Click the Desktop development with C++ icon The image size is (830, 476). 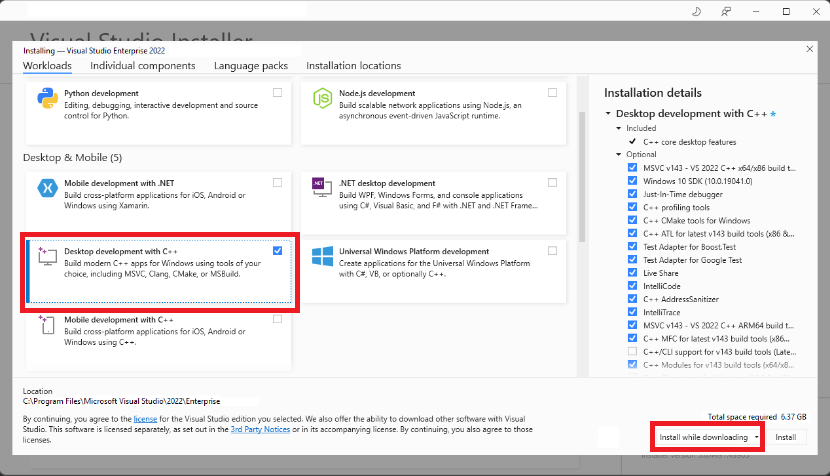(x=47, y=256)
